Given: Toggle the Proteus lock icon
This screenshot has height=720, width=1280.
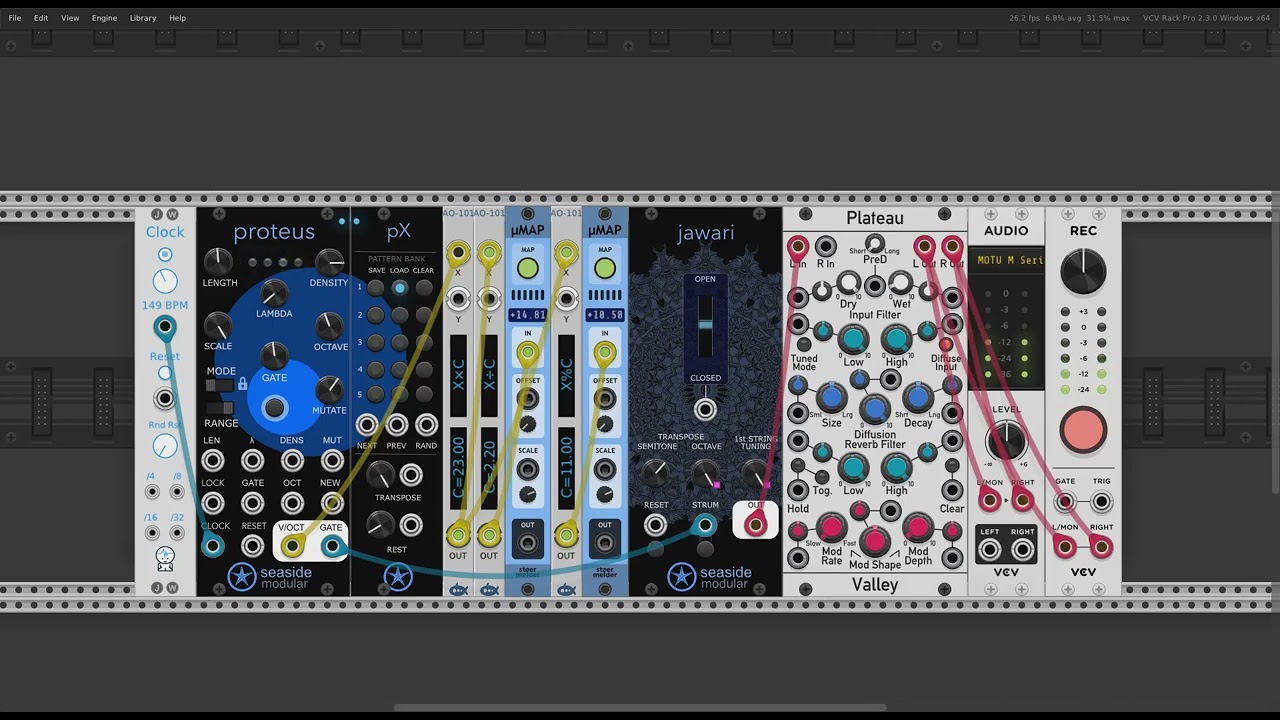Looking at the screenshot, I should (x=242, y=384).
